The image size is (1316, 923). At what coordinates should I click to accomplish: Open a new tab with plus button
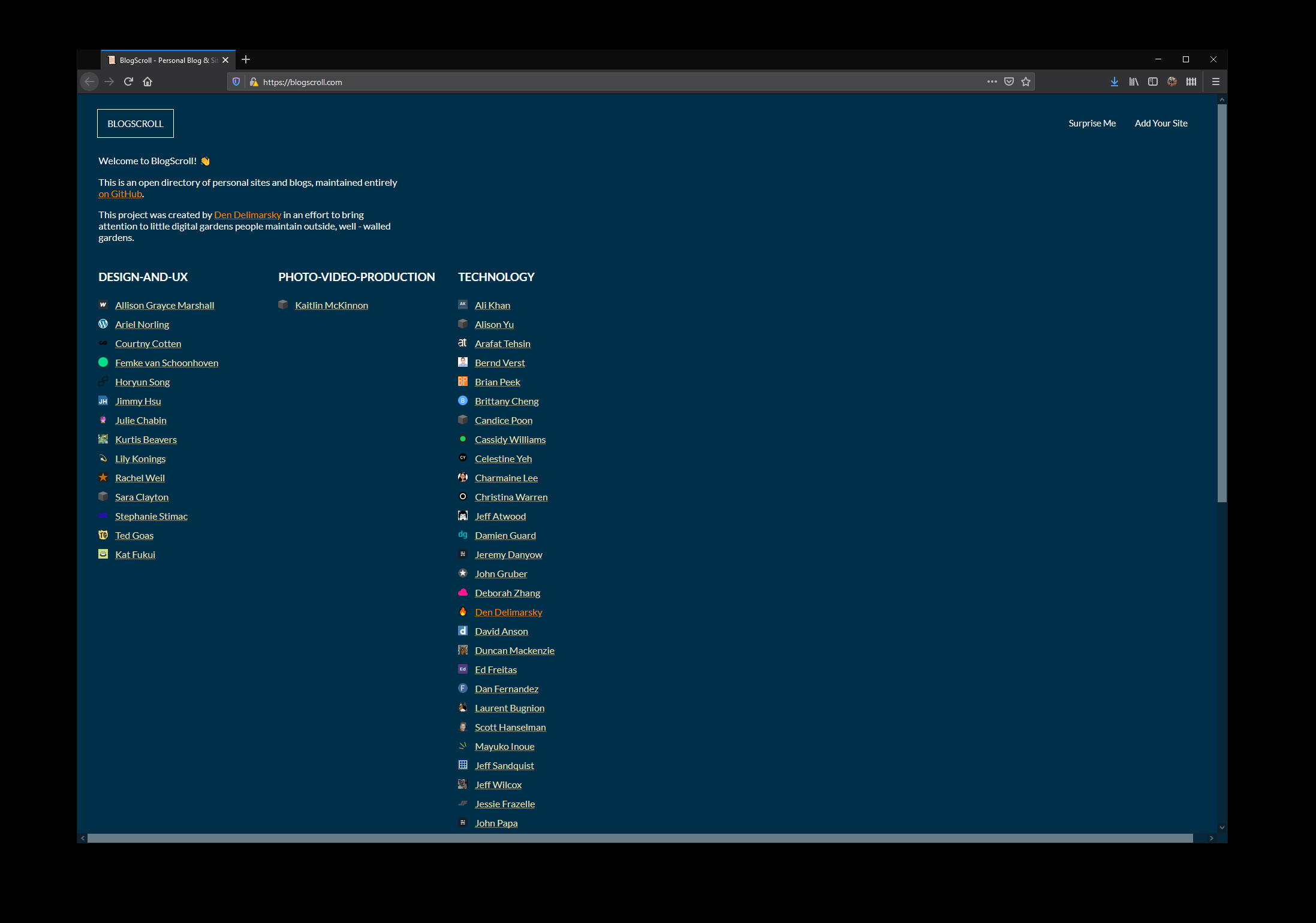(246, 59)
